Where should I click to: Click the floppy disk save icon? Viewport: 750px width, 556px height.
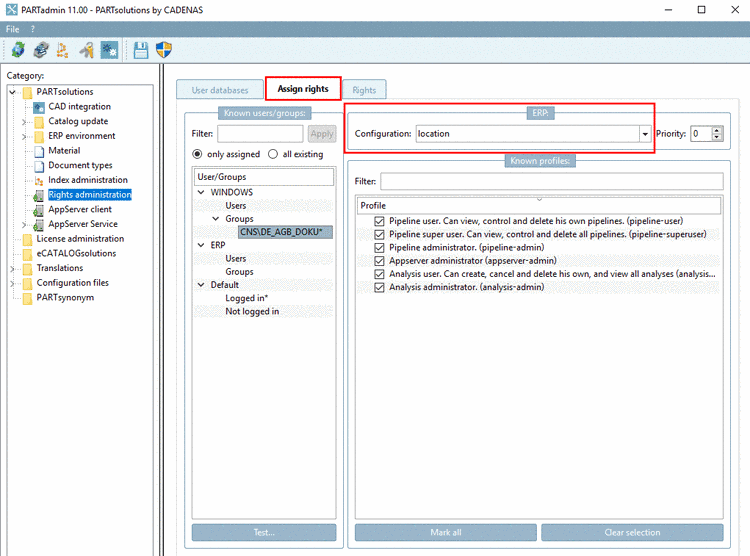pyautogui.click(x=141, y=50)
